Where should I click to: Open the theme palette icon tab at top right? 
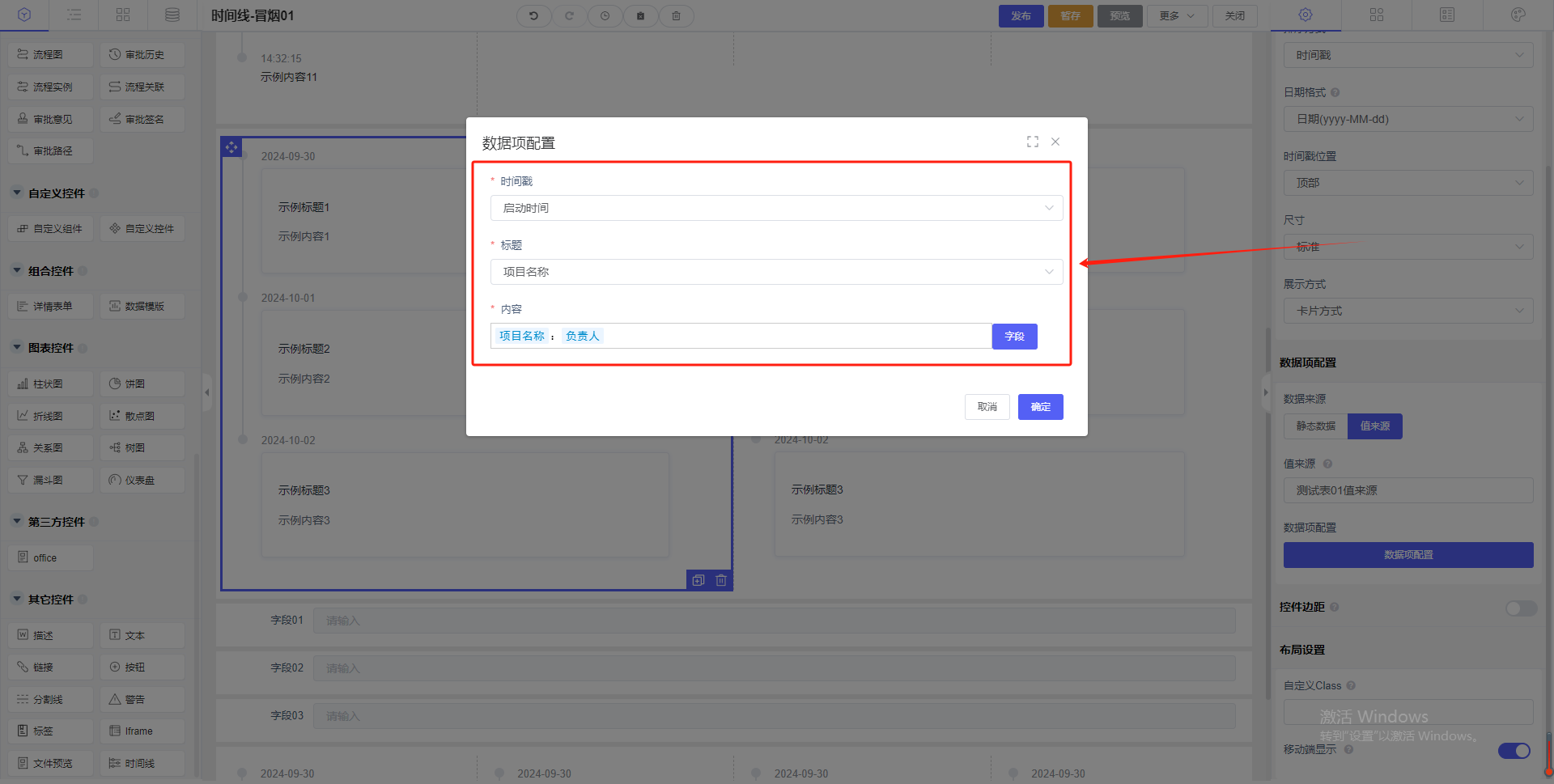click(1518, 15)
